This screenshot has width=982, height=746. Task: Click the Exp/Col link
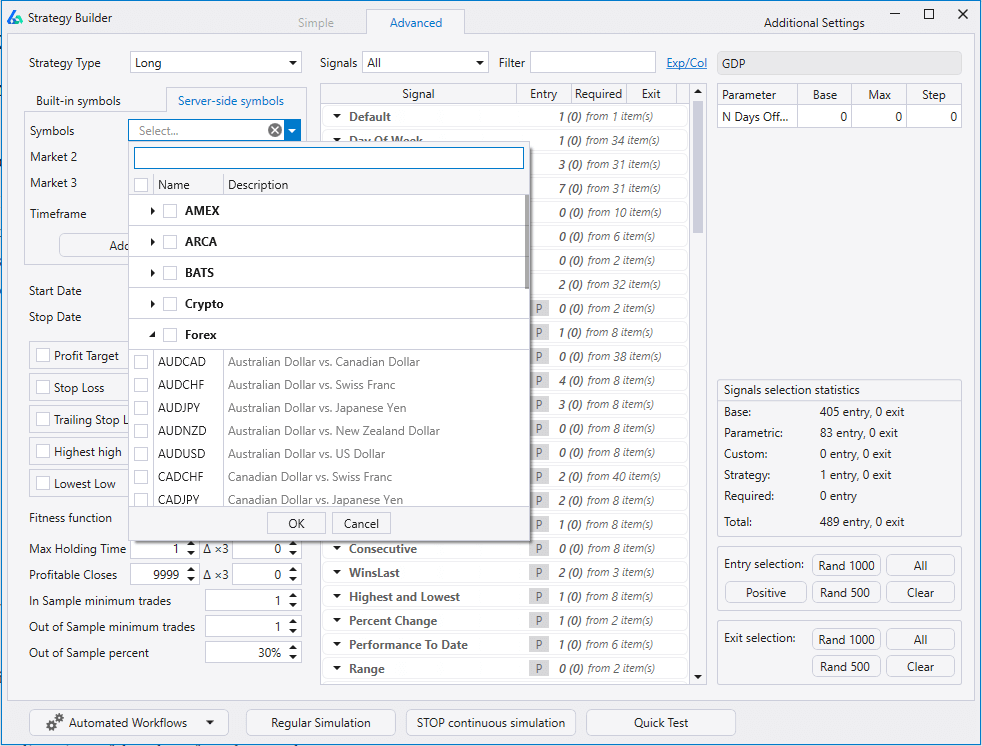[686, 63]
